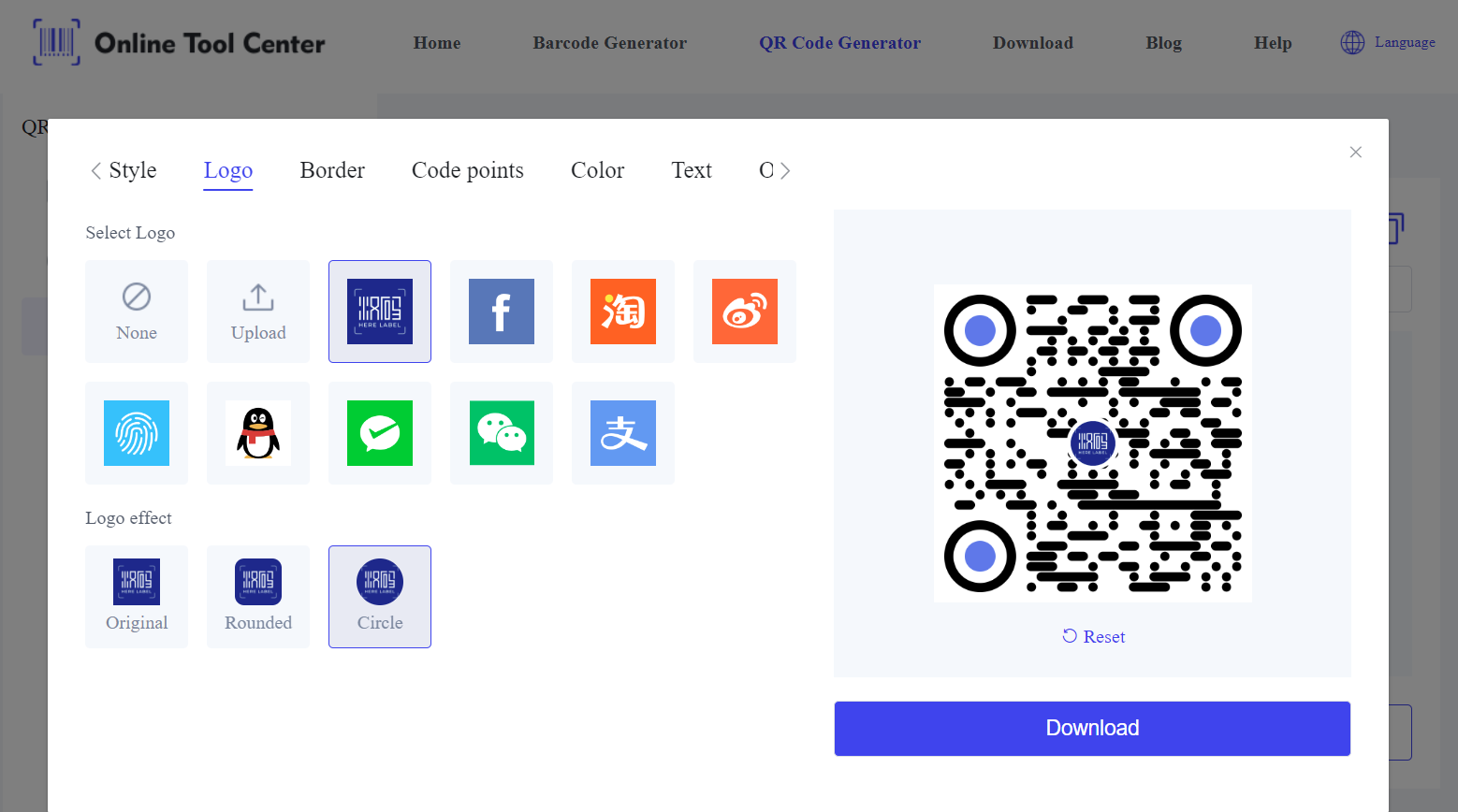Click the Reset refresh icon
Image resolution: width=1458 pixels, height=812 pixels.
click(x=1070, y=636)
